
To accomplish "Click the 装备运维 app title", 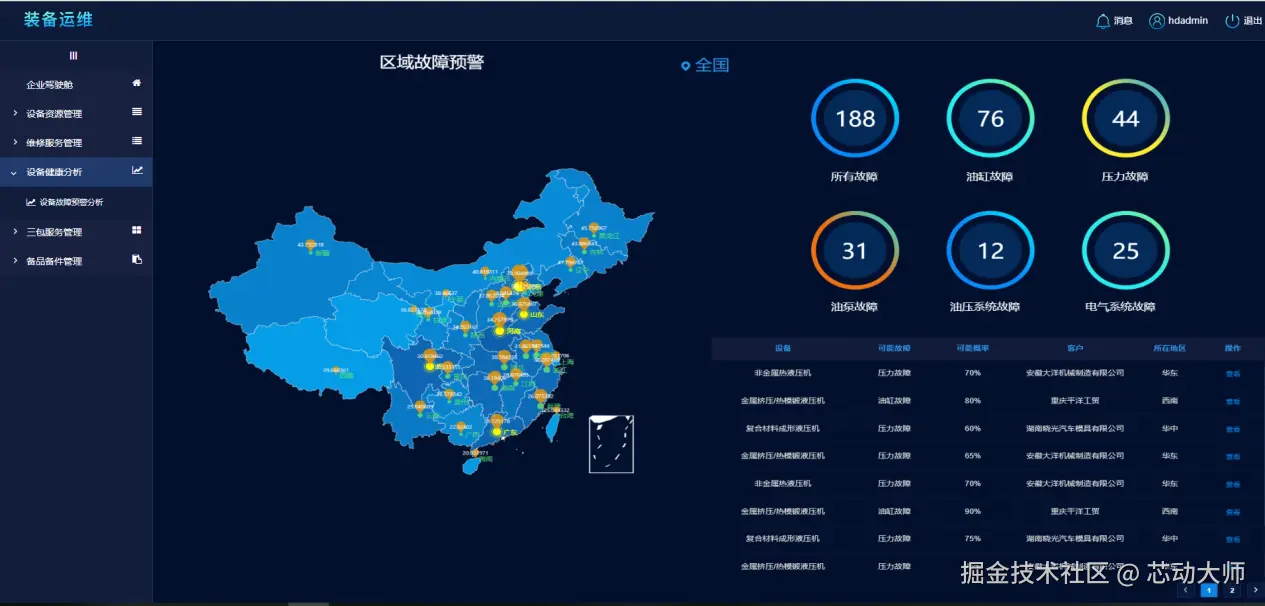I will (x=58, y=19).
